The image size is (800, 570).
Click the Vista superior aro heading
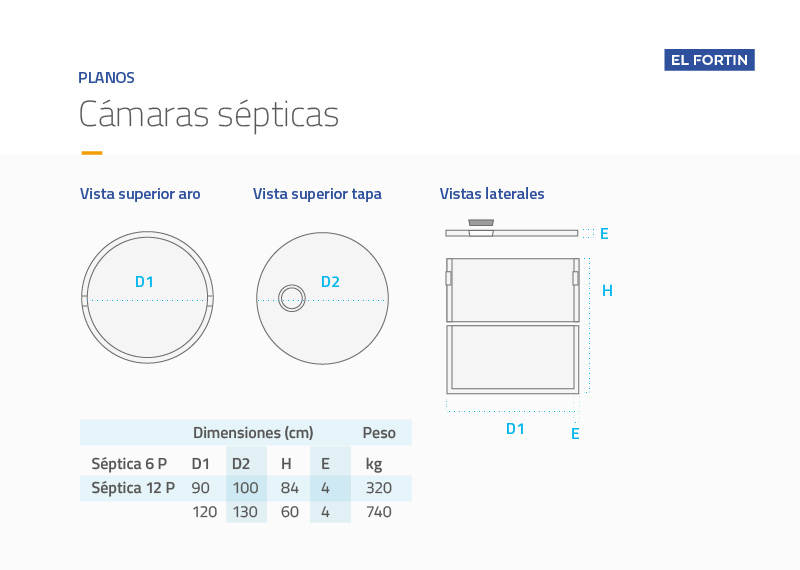pyautogui.click(x=140, y=194)
